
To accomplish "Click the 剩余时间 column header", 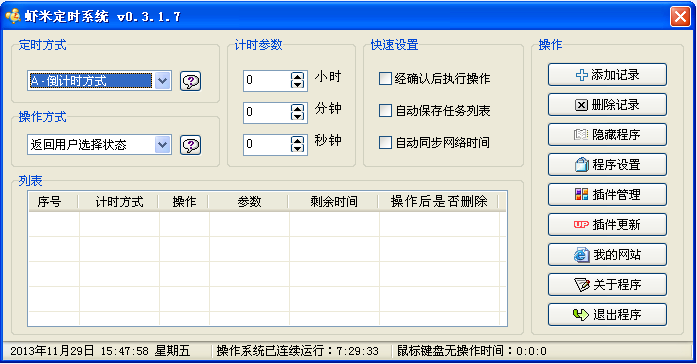I will [x=333, y=202].
